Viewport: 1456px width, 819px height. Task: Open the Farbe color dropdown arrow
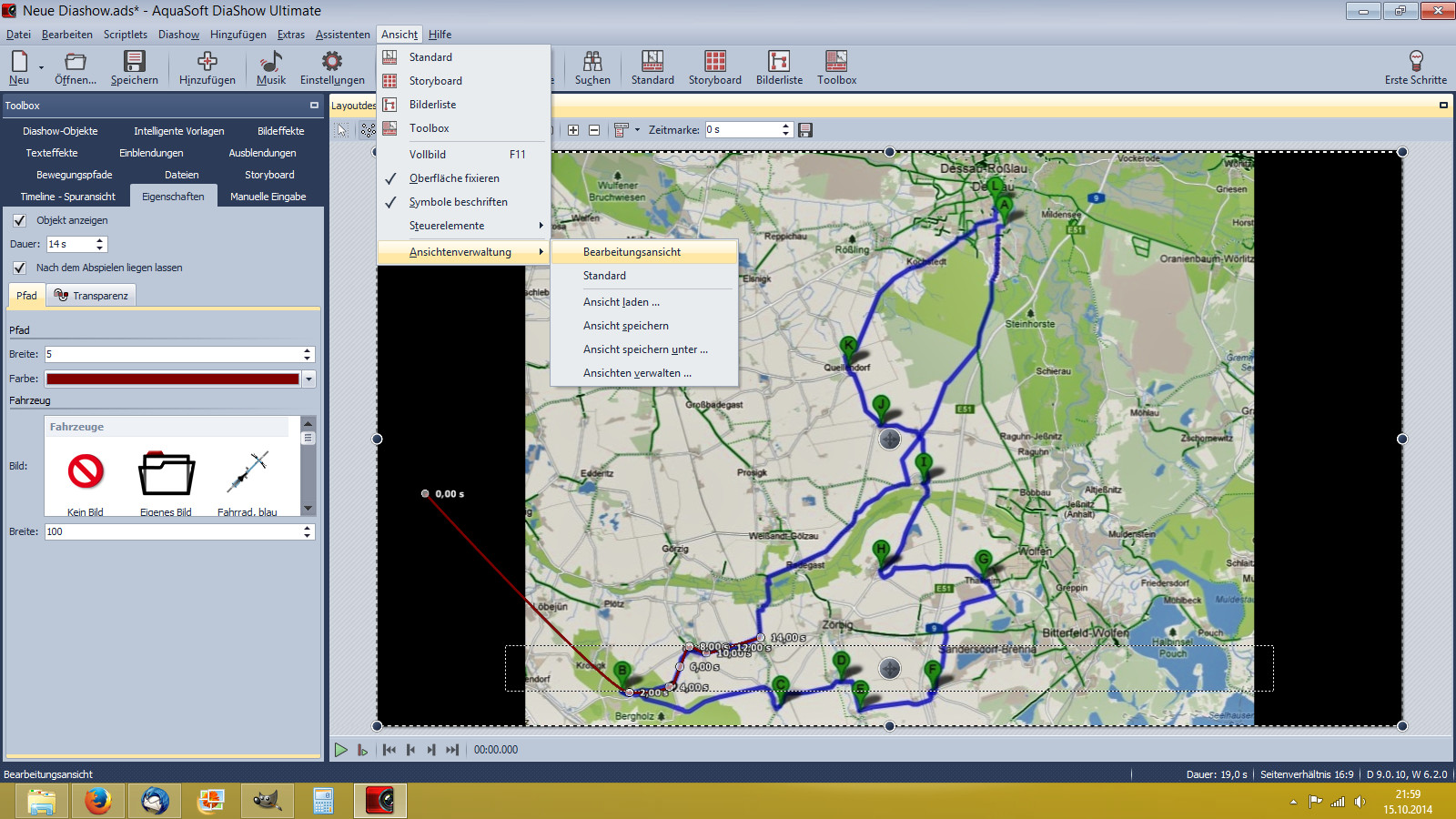[309, 379]
